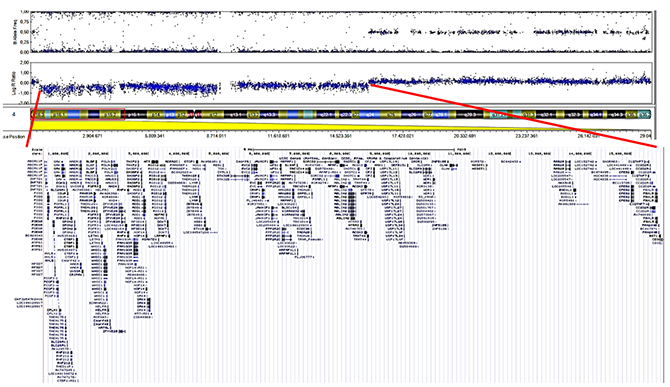Viewport: 670px width, 387px height.
Task: Select position label 11.618.681
Action: [x=279, y=136]
